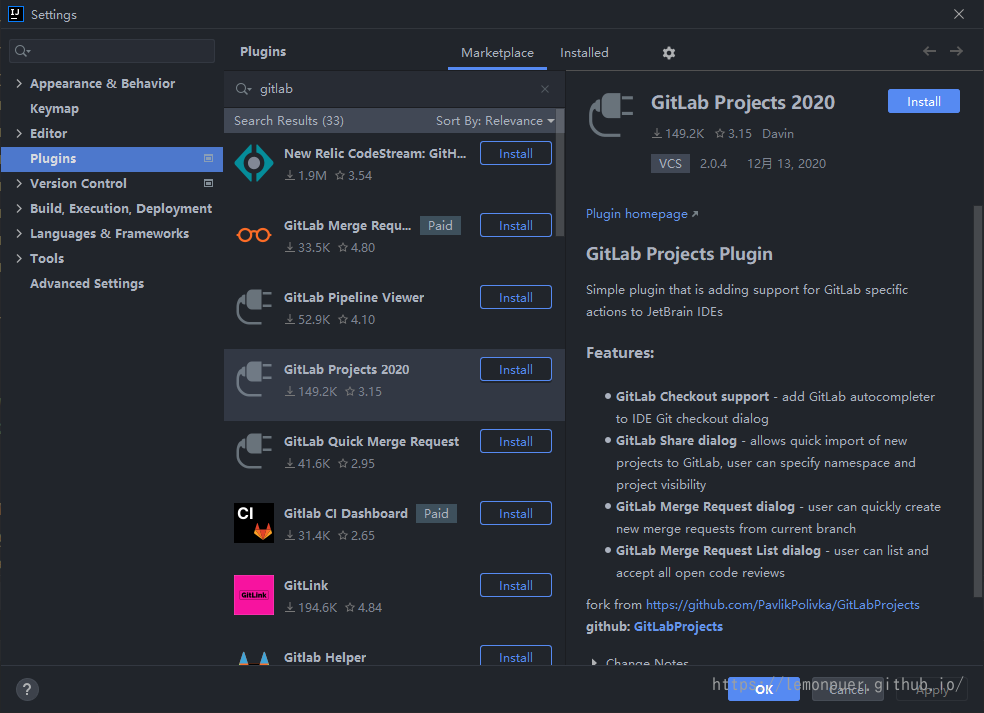Expand the Version Control node

(x=19, y=183)
